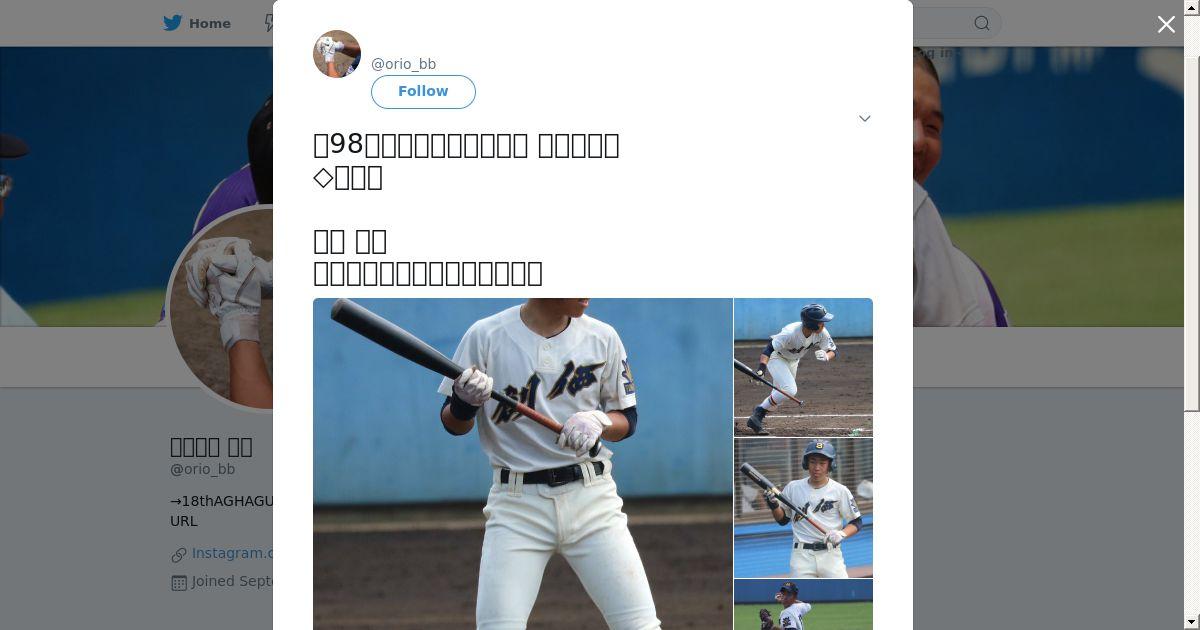Open the thumbnail of player holding bat
This screenshot has width=1200, height=630.
(x=804, y=508)
